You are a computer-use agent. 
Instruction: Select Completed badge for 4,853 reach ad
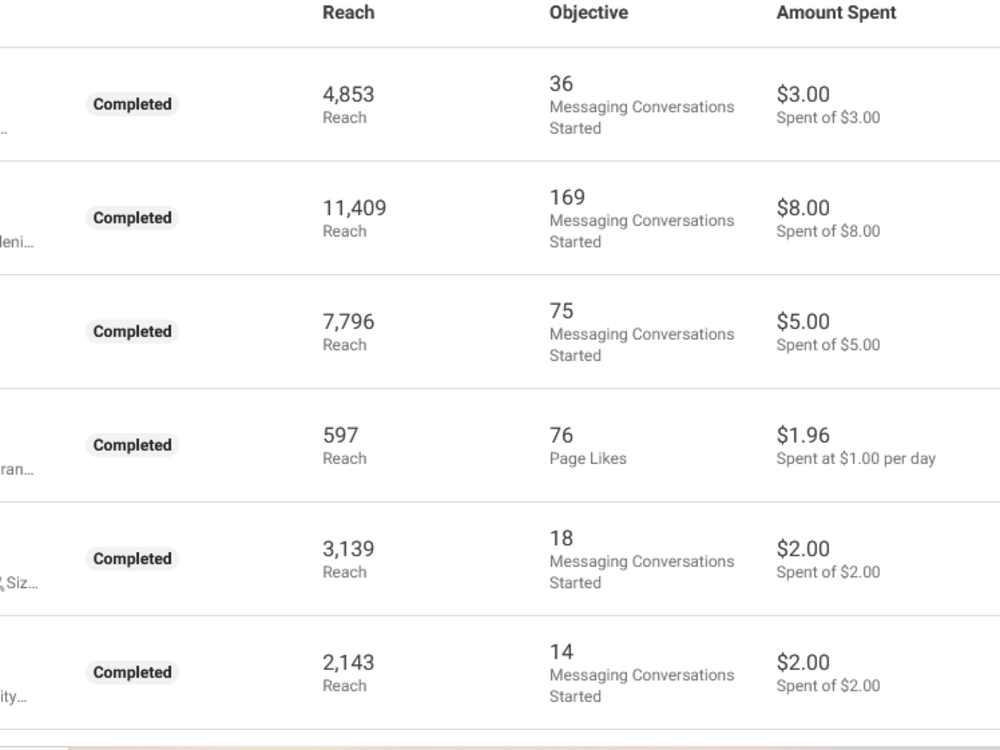click(x=132, y=104)
